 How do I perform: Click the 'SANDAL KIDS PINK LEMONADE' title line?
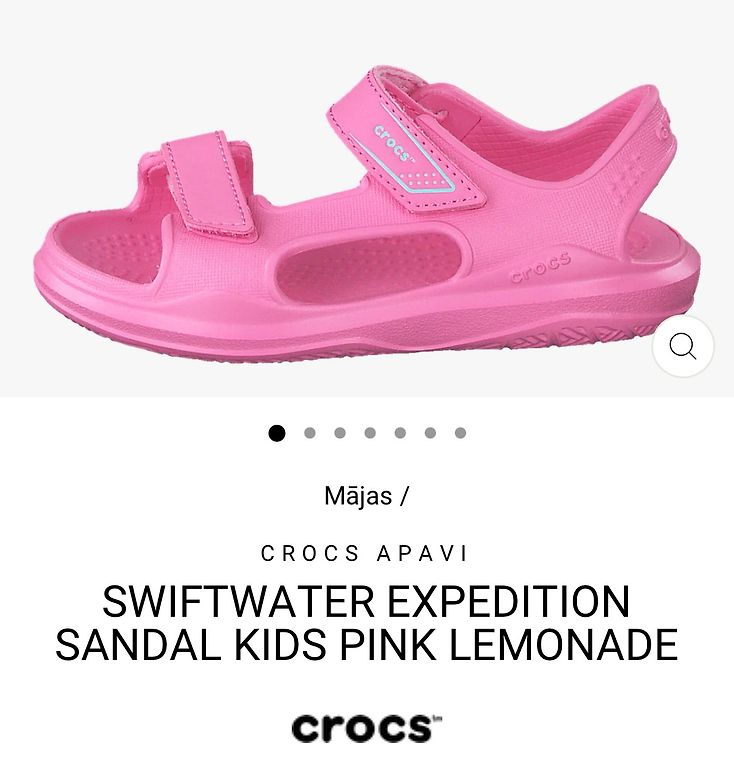click(x=367, y=644)
